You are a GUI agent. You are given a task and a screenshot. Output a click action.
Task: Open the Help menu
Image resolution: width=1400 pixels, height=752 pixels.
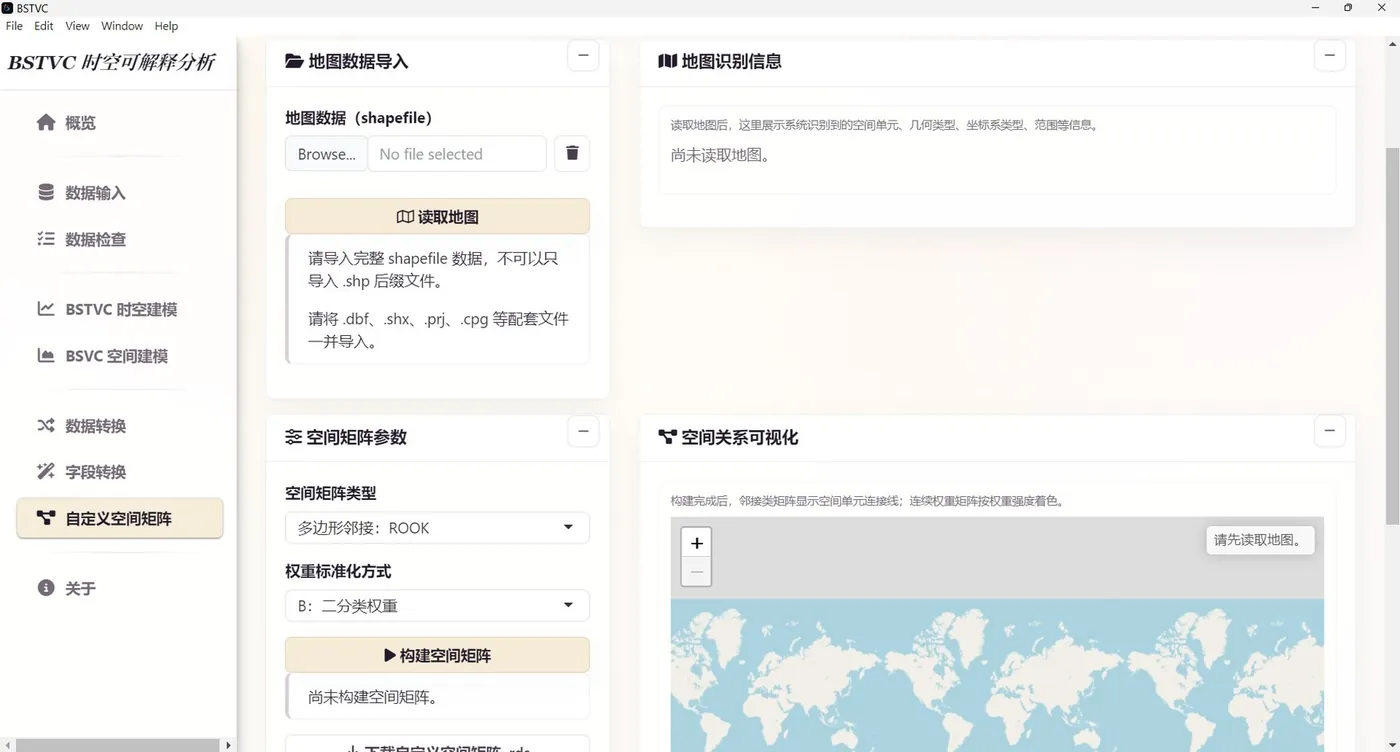click(x=166, y=26)
